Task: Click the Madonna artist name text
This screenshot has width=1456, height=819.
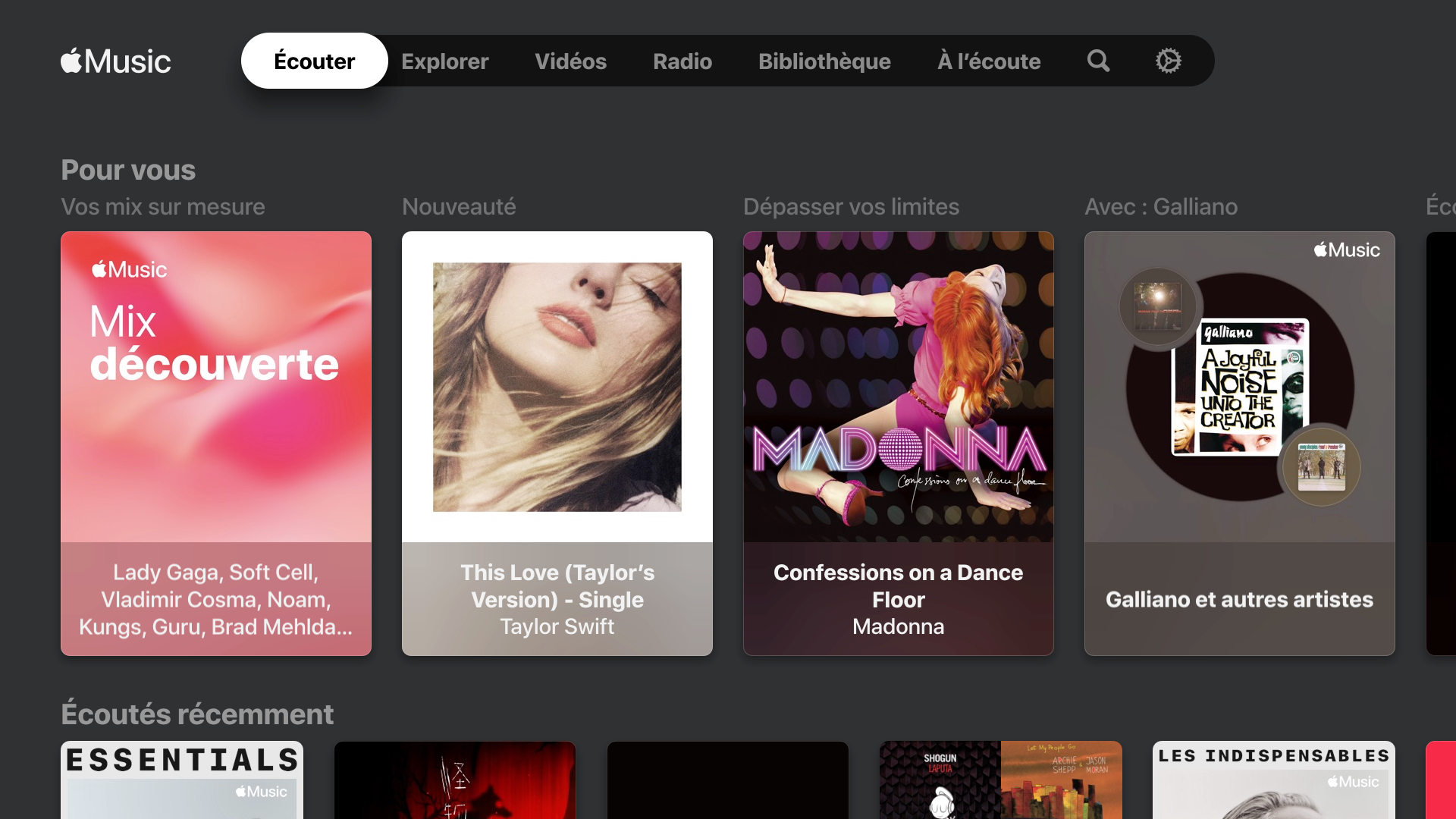Action: (x=899, y=626)
